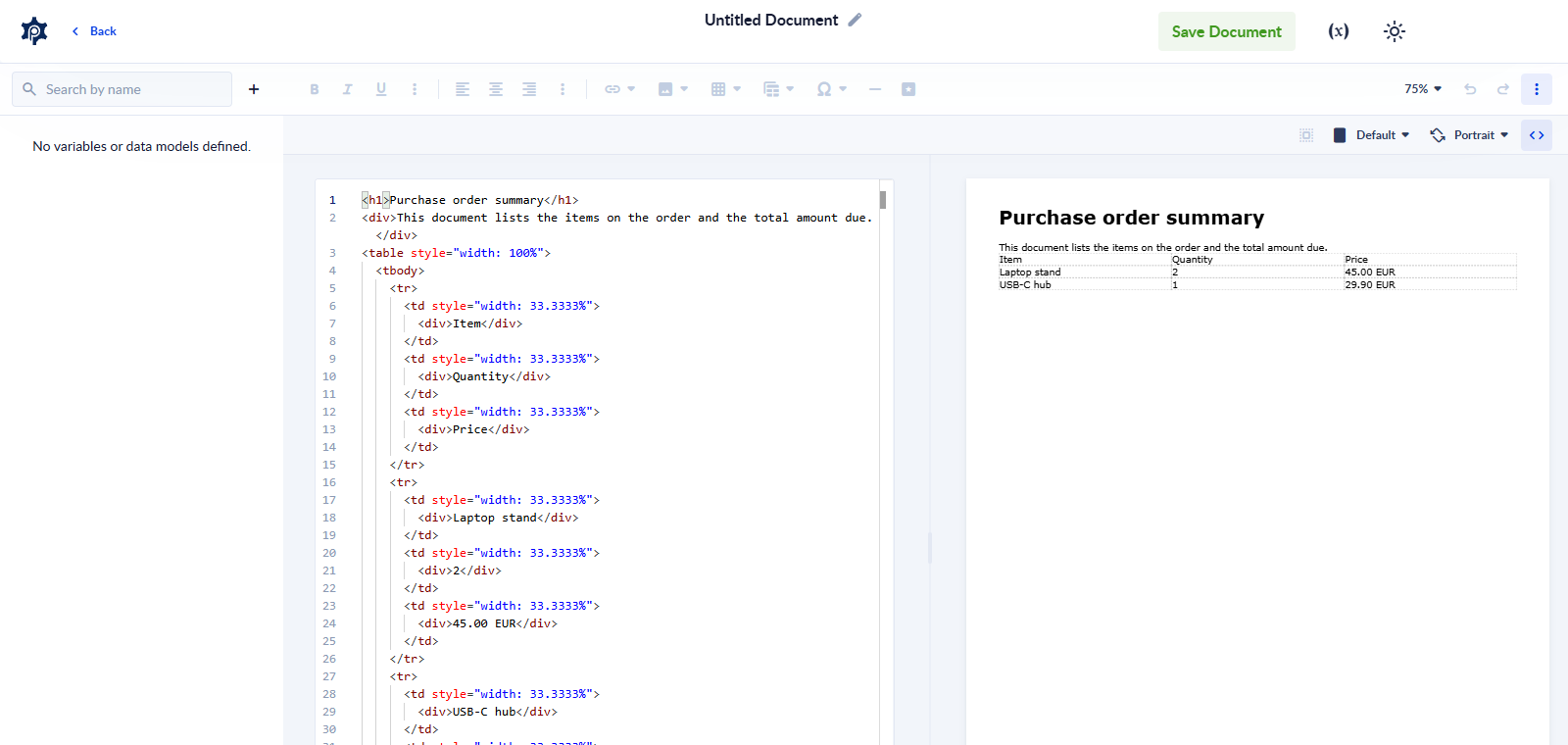Click the code editor vertical scrollbar
The image size is (1568, 745).
883,200
